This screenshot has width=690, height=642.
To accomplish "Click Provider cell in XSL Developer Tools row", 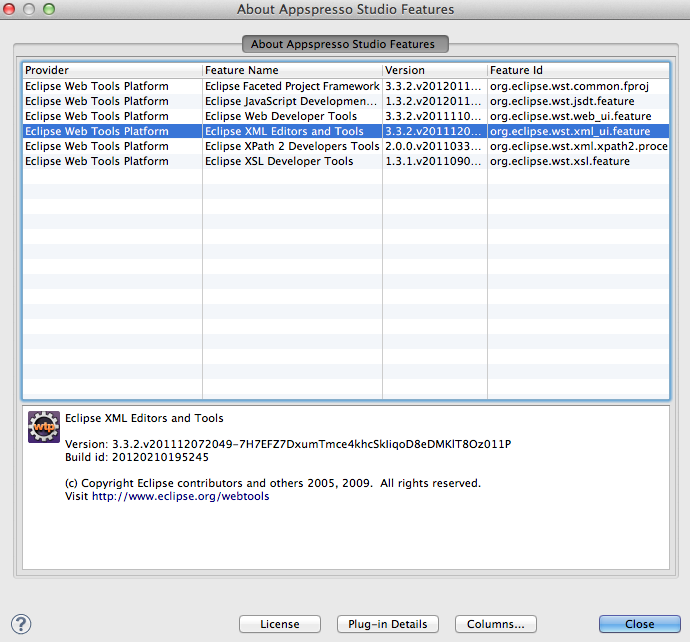I will pos(112,161).
